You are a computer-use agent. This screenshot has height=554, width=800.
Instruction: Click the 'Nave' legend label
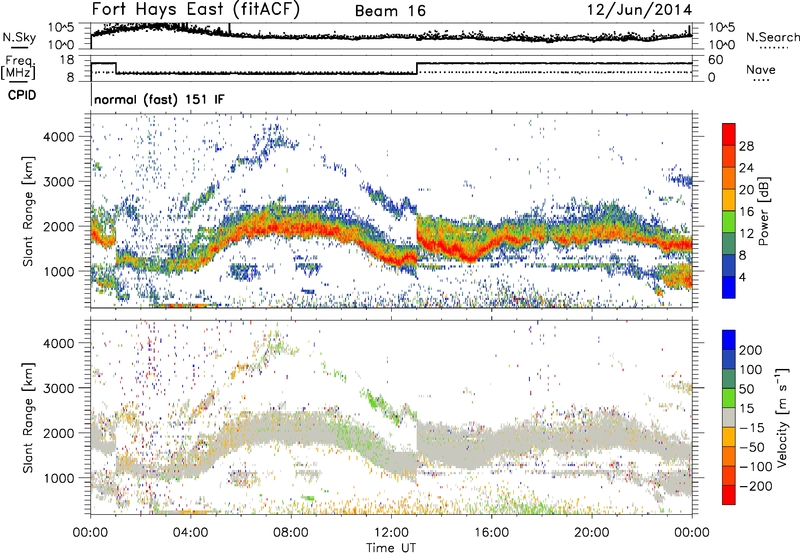click(761, 69)
